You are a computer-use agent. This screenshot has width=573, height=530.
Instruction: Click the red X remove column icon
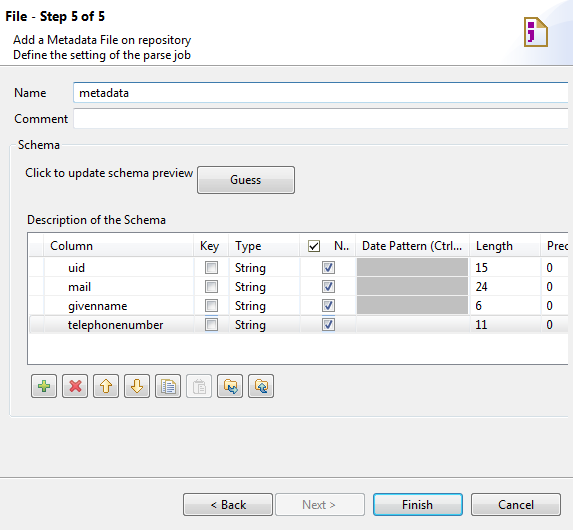75,386
